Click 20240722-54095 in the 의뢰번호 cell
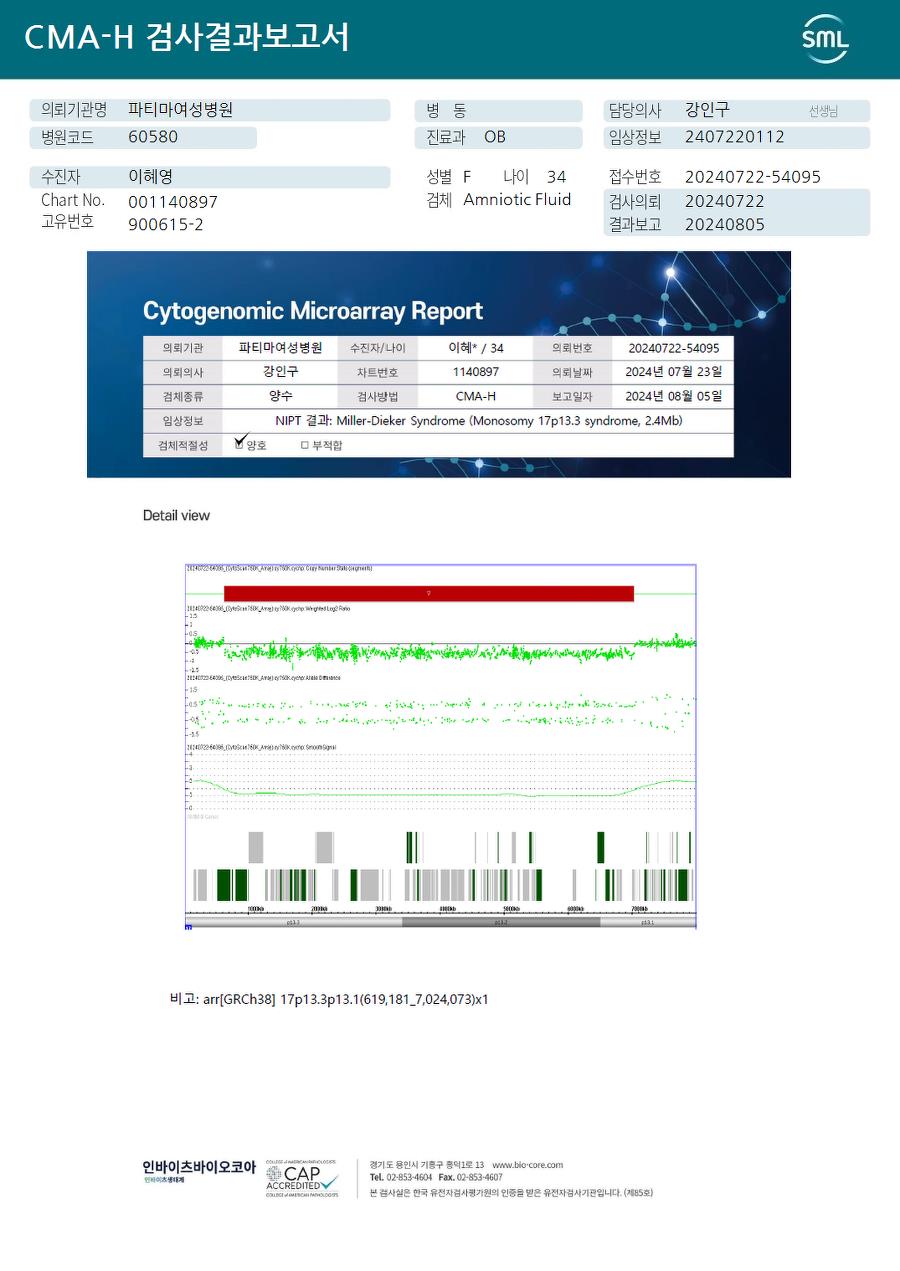900x1271 pixels. coord(674,348)
